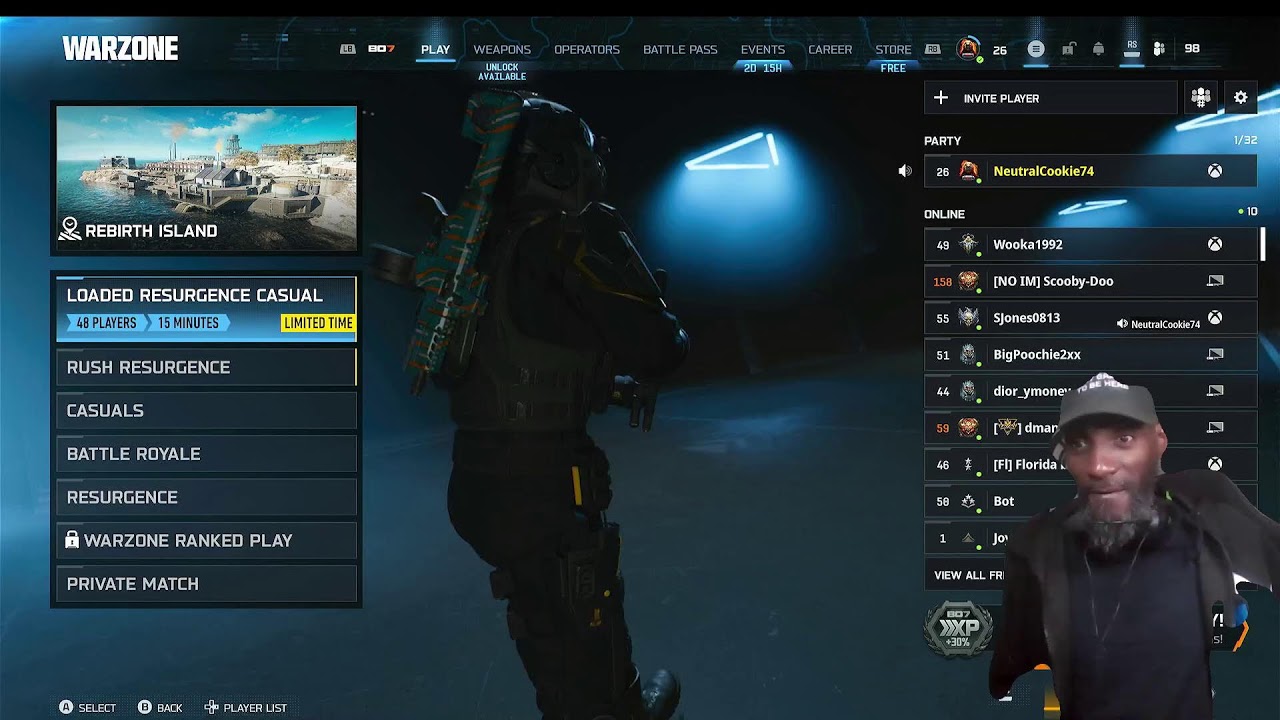Open the group code icon beside Invite Player
The image size is (1280, 720).
(x=1200, y=97)
